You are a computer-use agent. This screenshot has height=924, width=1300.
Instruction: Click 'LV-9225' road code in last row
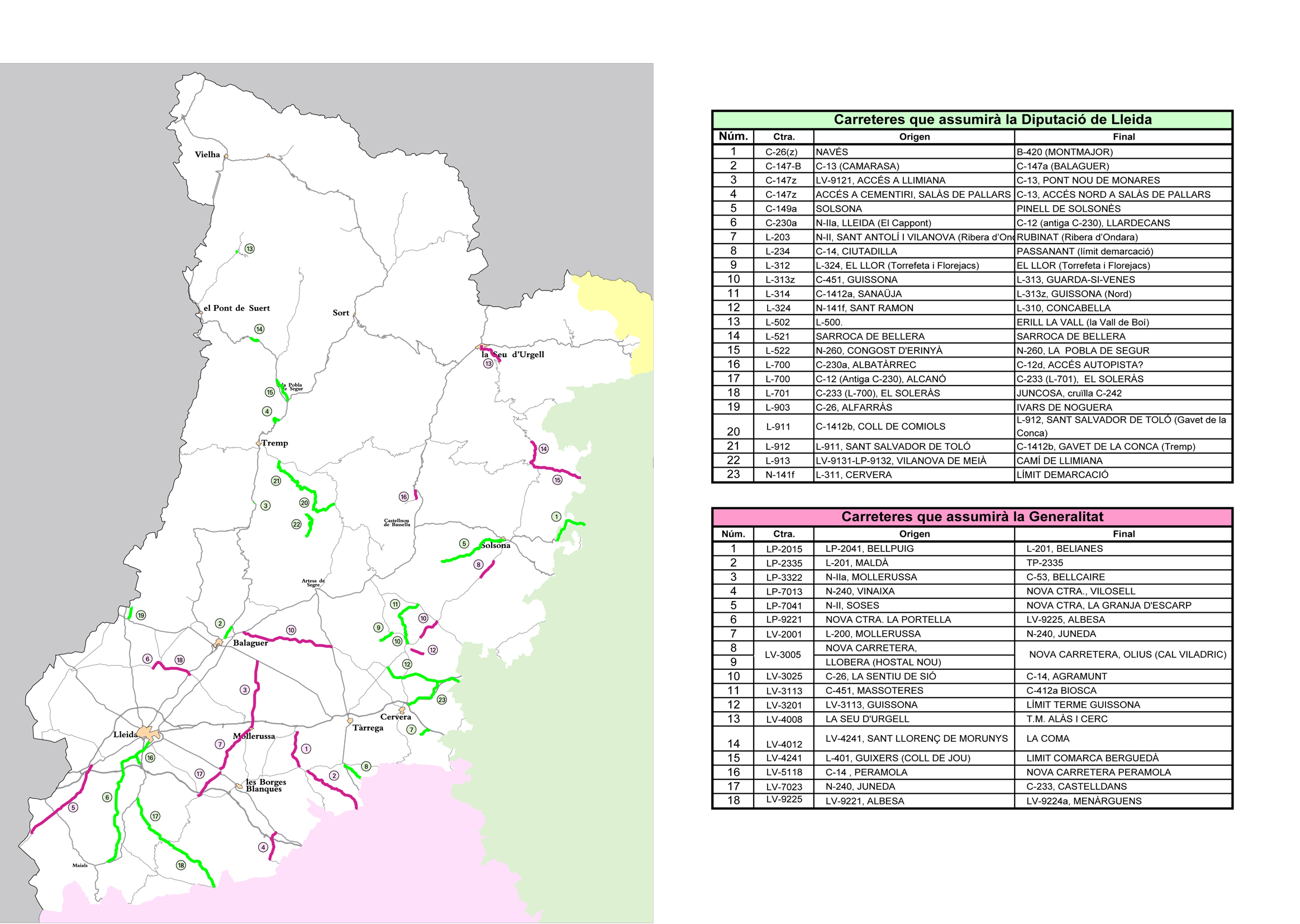783,799
